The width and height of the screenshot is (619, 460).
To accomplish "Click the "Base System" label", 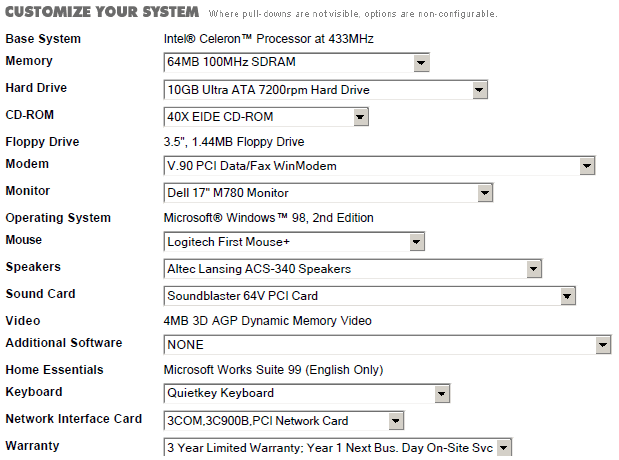I will 43,39.
